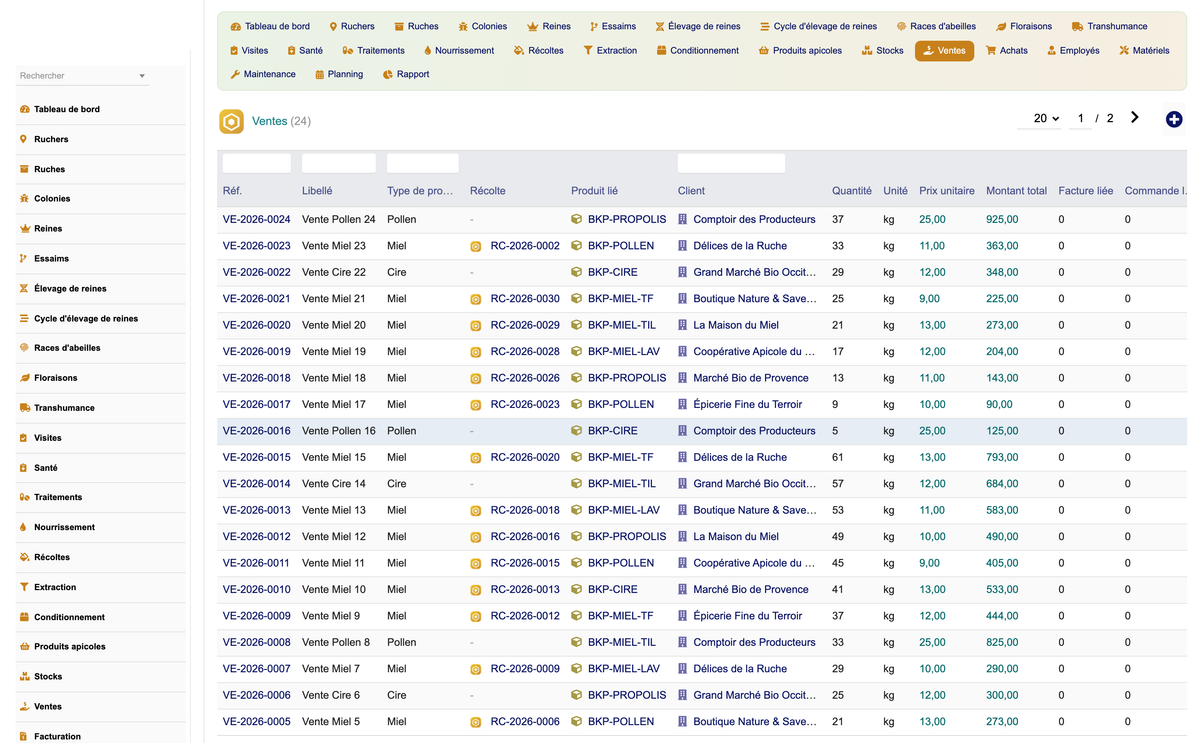1200x743 pixels.
Task: Click the Essaims icon in sidebar
Action: [x=24, y=259]
